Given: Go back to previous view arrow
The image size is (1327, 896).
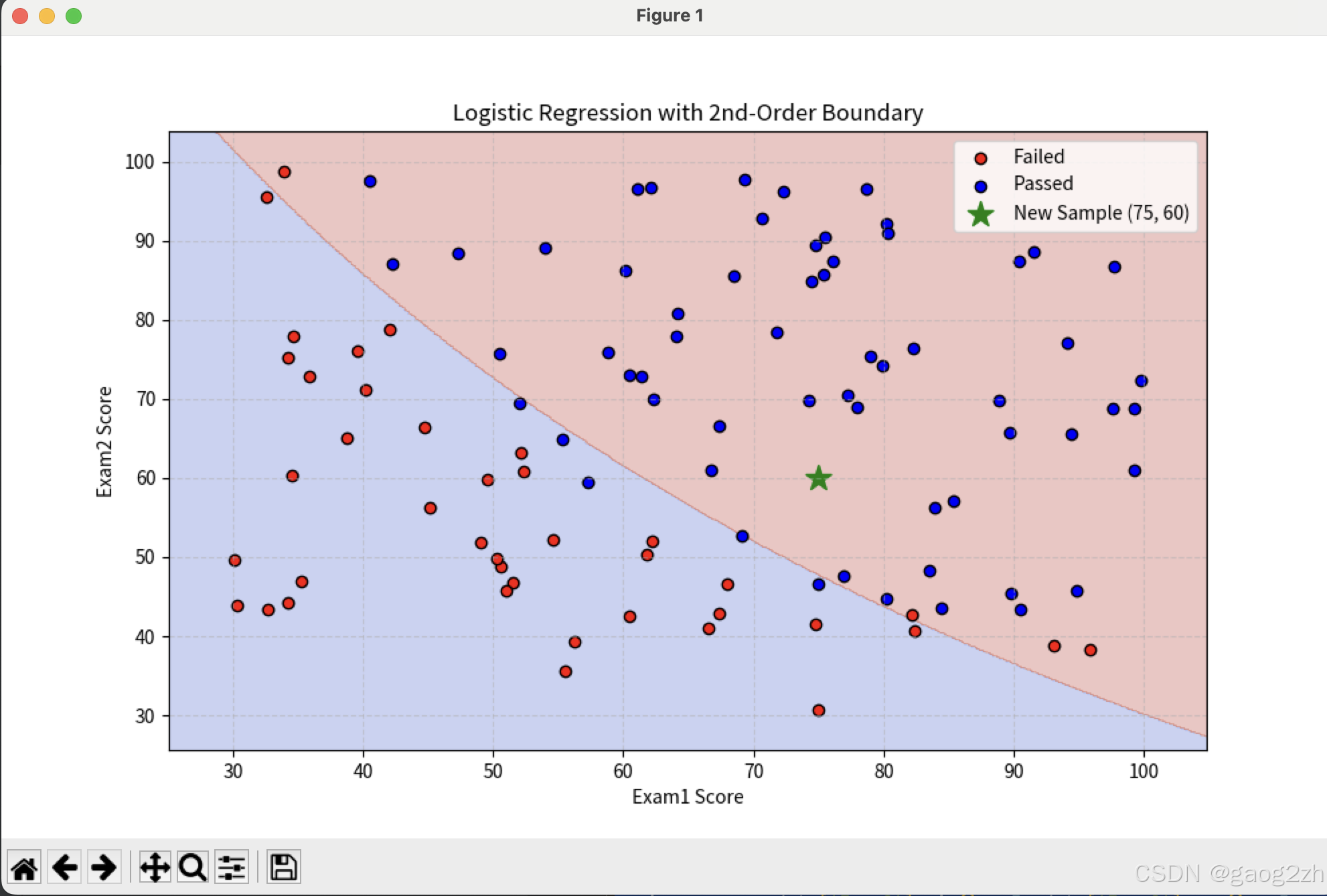Looking at the screenshot, I should pos(65,868).
